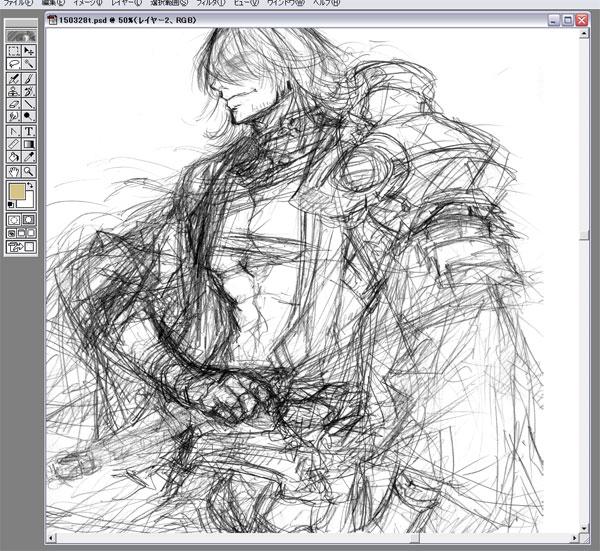Click the vertical scrollbar down arrow
The height and width of the screenshot is (551, 600).
coord(584,529)
